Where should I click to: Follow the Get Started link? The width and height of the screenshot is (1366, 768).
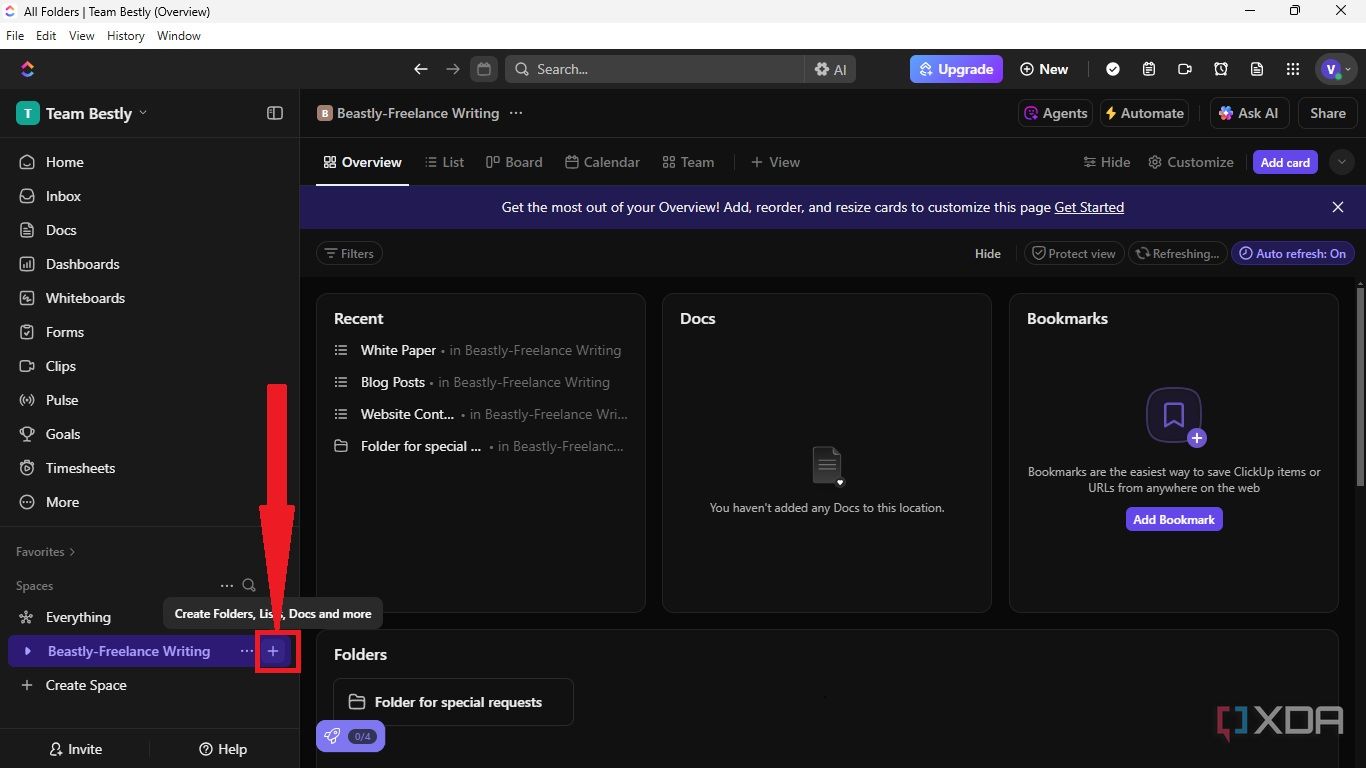pos(1089,207)
